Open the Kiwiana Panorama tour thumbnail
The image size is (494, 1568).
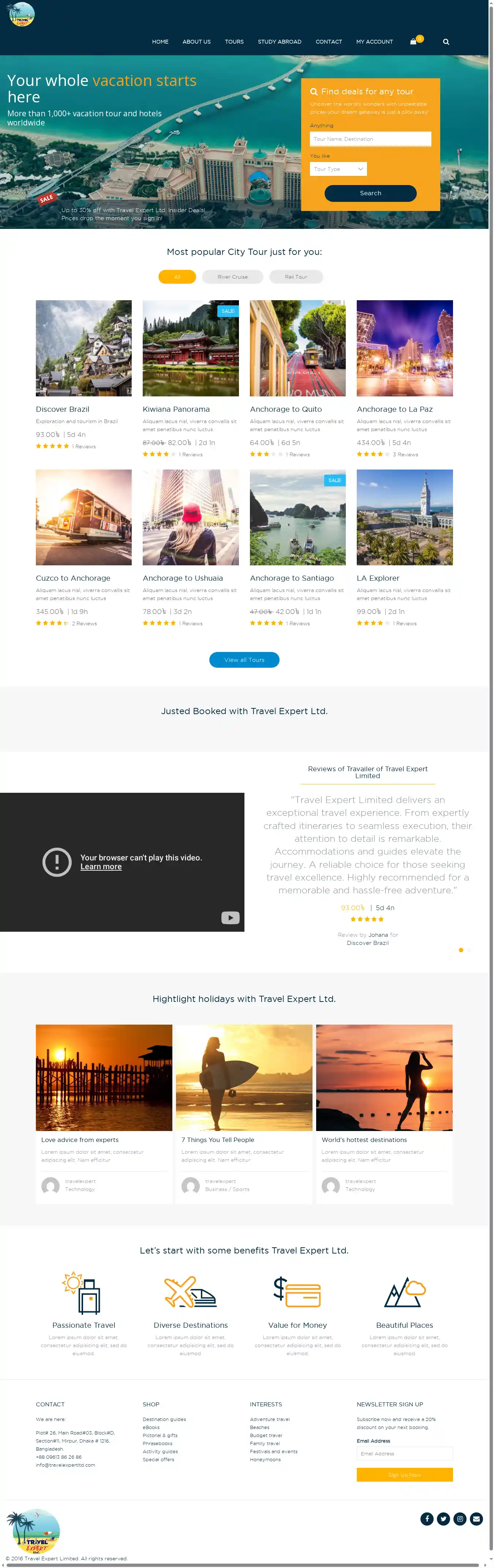pyautogui.click(x=191, y=348)
